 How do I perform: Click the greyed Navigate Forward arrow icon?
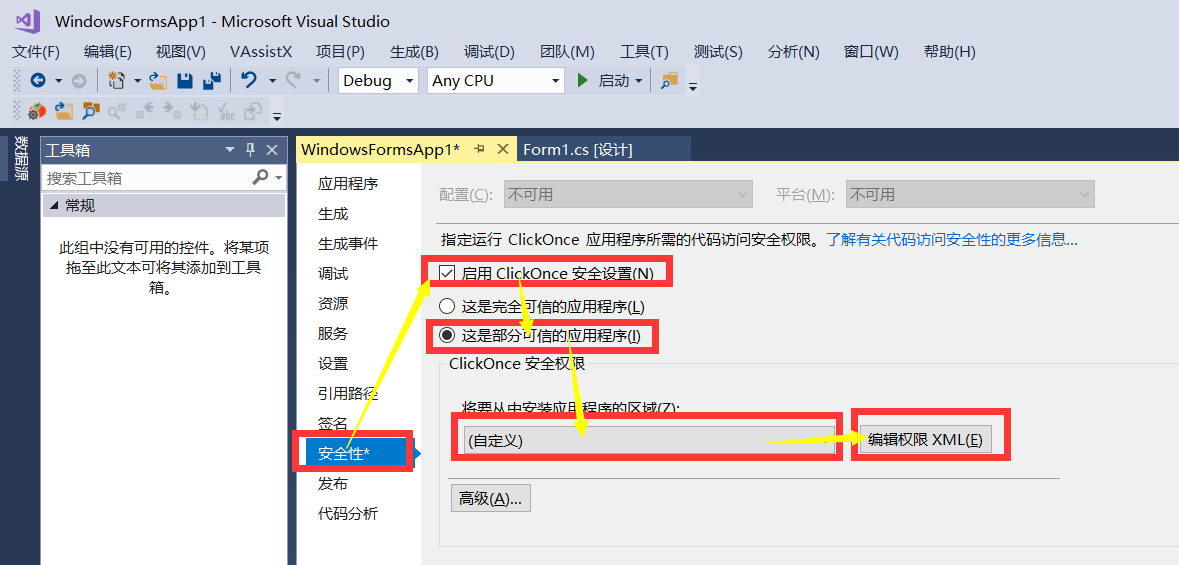point(78,80)
